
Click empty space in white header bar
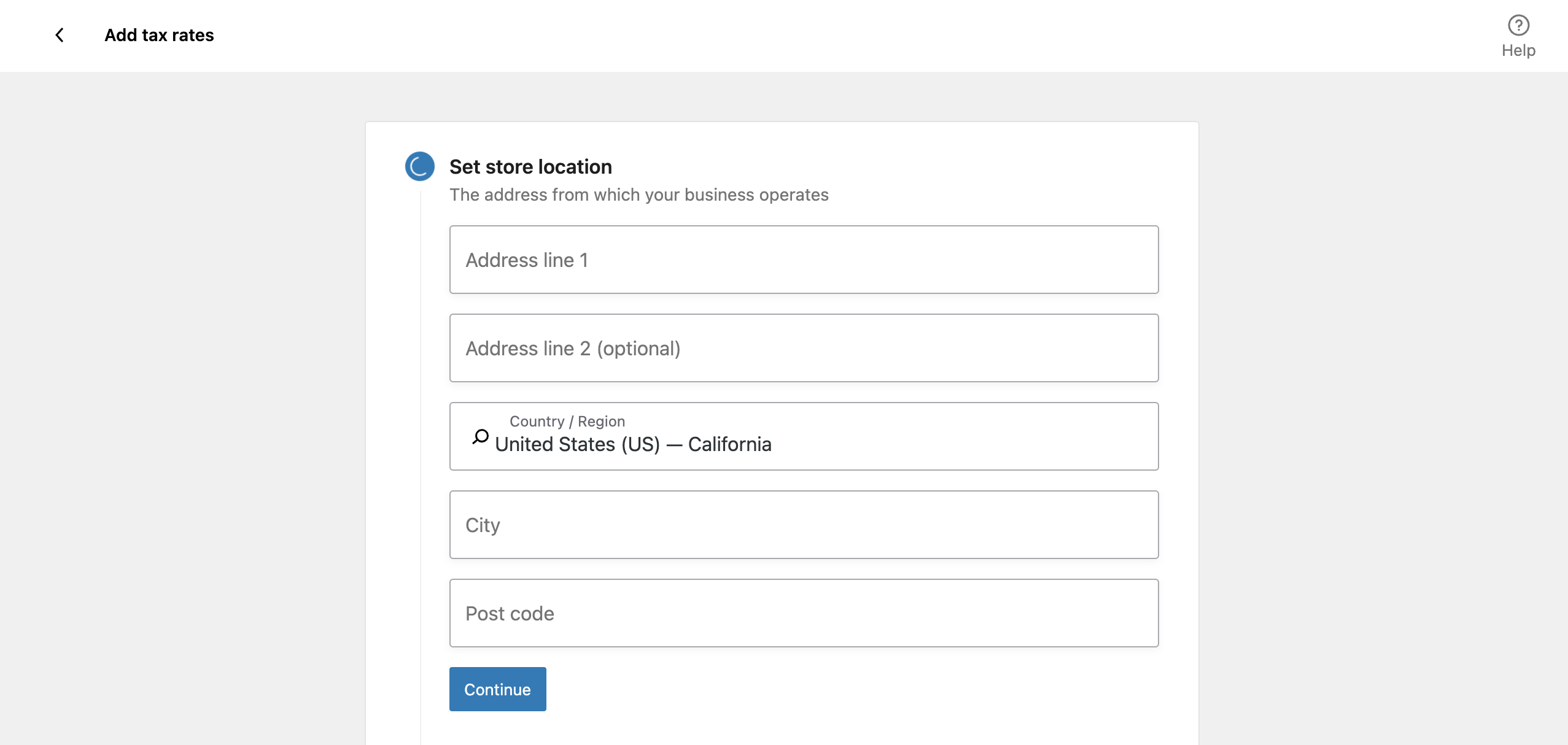(x=798, y=35)
